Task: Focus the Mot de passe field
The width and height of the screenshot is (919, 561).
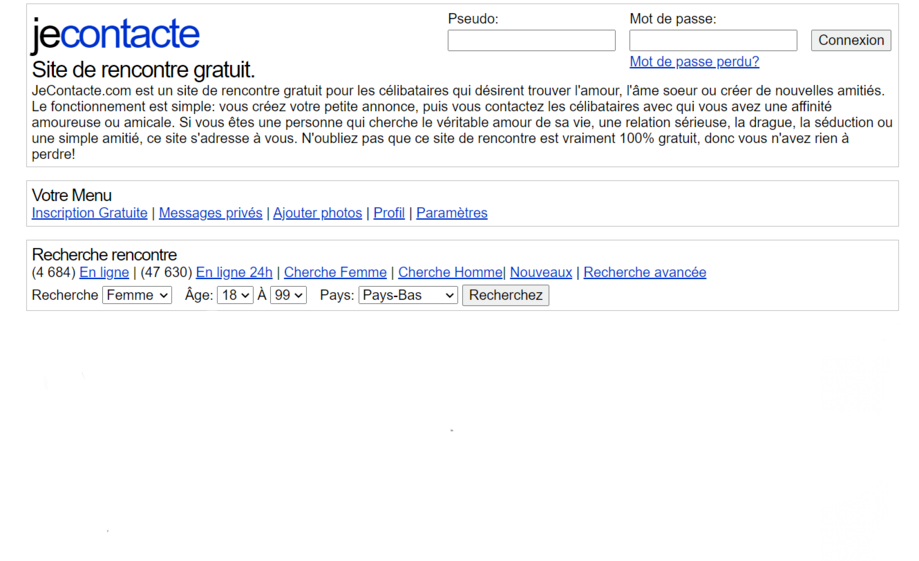Action: coord(713,40)
